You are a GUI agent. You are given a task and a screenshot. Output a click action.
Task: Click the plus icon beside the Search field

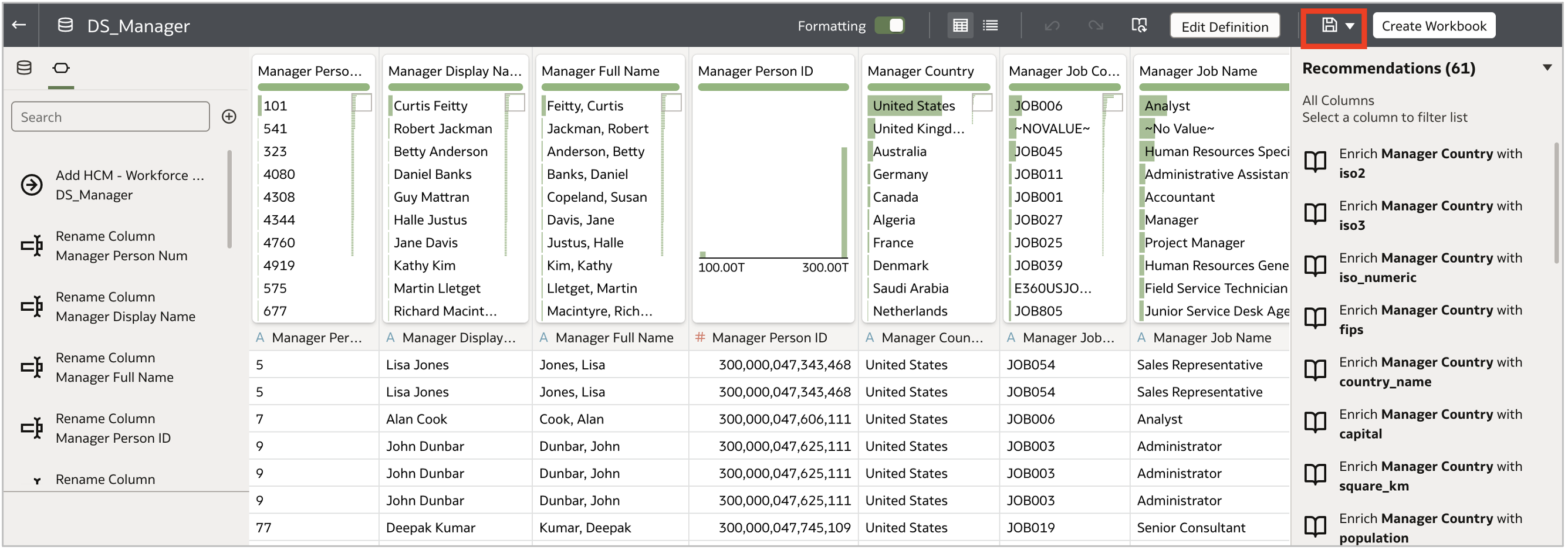point(229,117)
